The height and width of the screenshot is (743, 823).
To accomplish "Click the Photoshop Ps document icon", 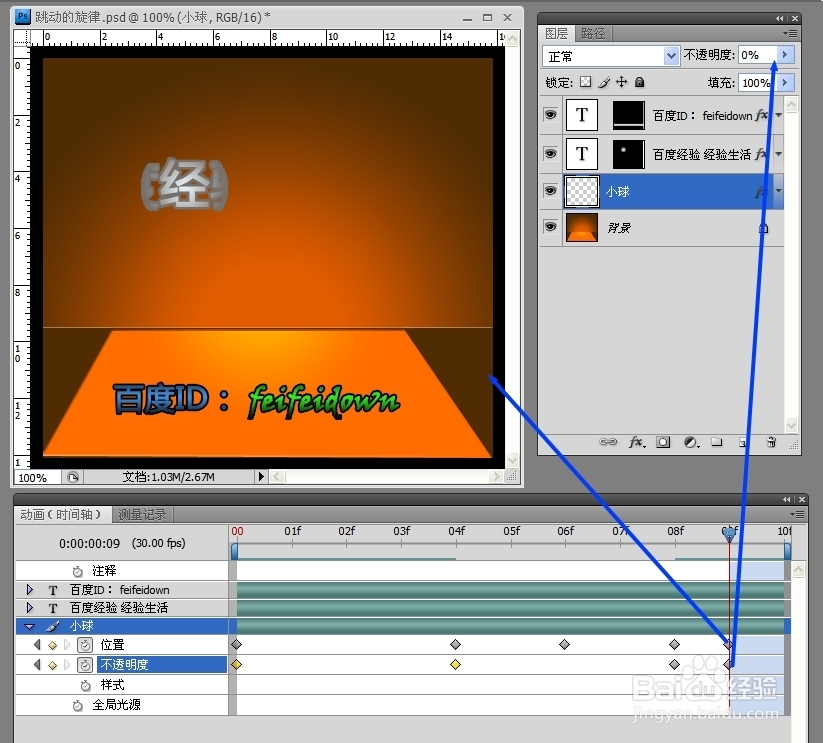I will [23, 17].
